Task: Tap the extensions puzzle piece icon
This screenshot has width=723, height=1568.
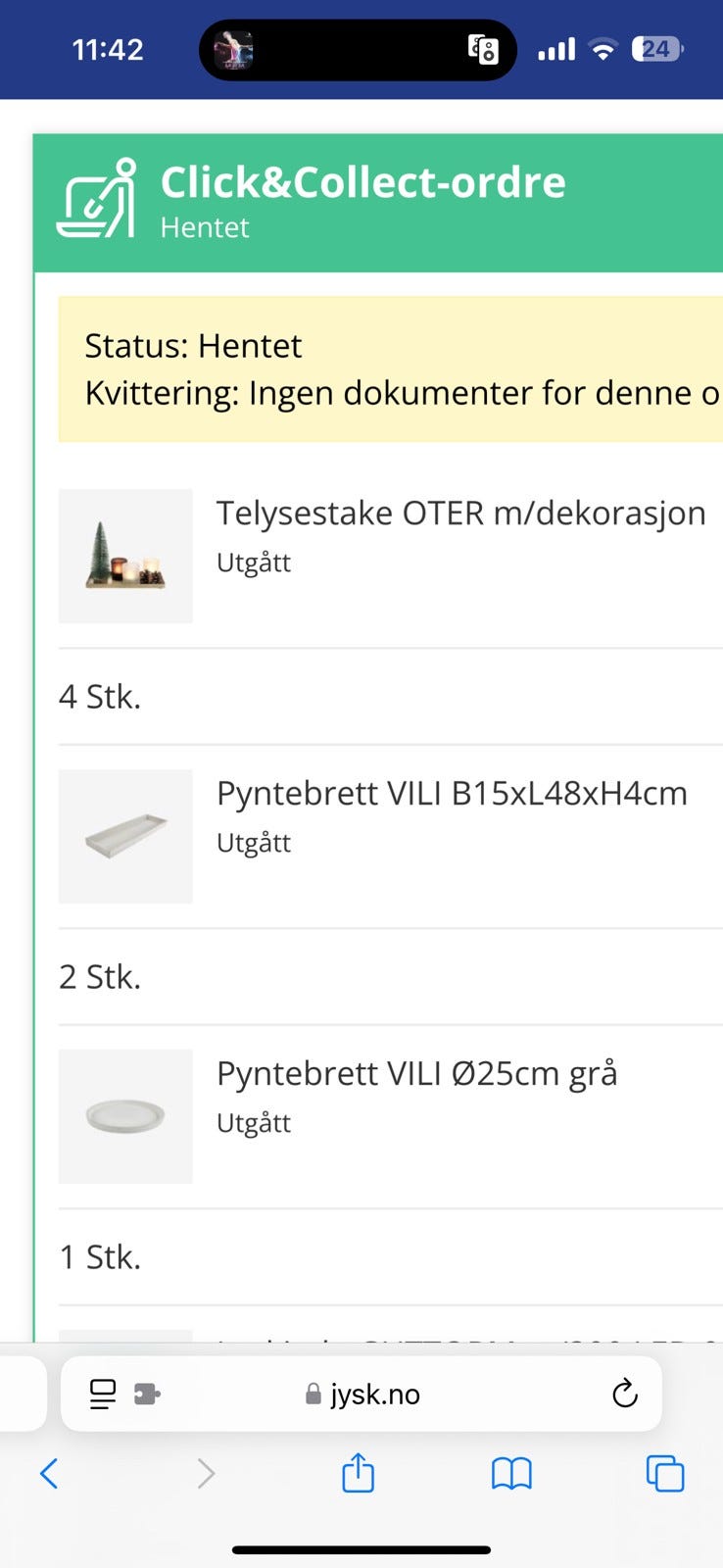Action: click(x=147, y=1394)
